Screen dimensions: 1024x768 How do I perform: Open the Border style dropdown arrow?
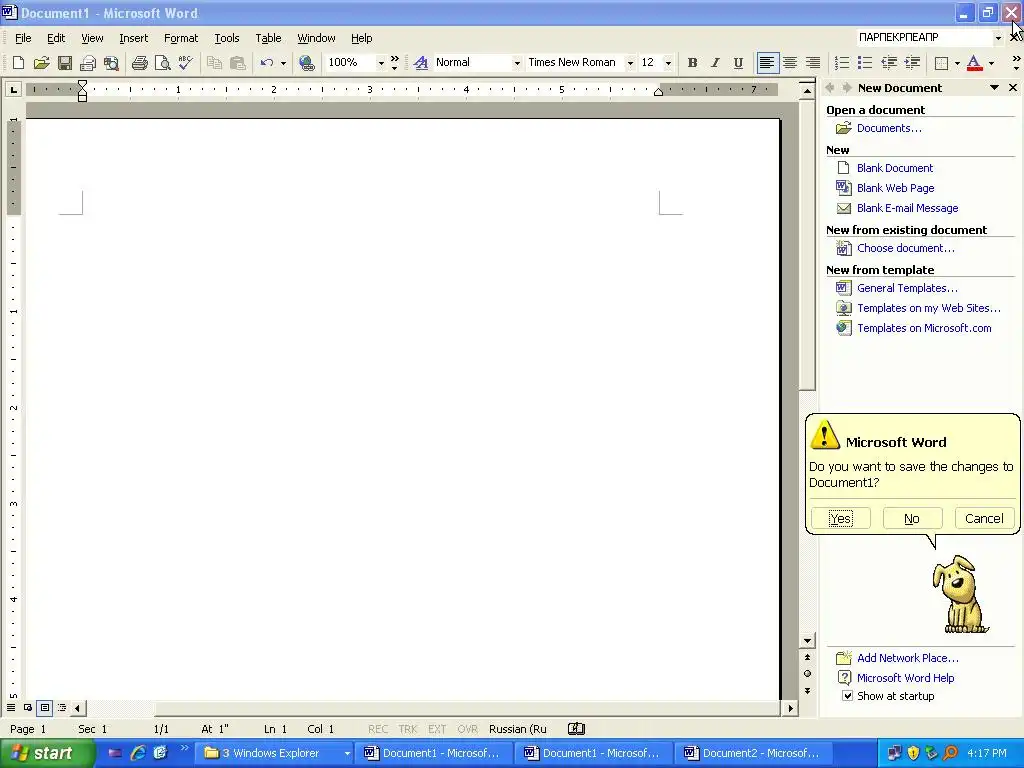pyautogui.click(x=957, y=63)
